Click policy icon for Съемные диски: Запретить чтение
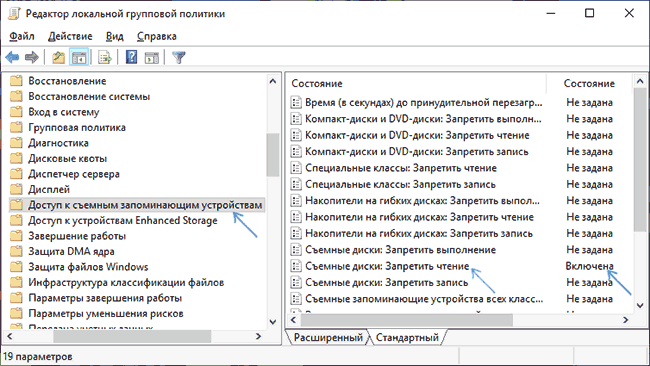 pos(296,266)
